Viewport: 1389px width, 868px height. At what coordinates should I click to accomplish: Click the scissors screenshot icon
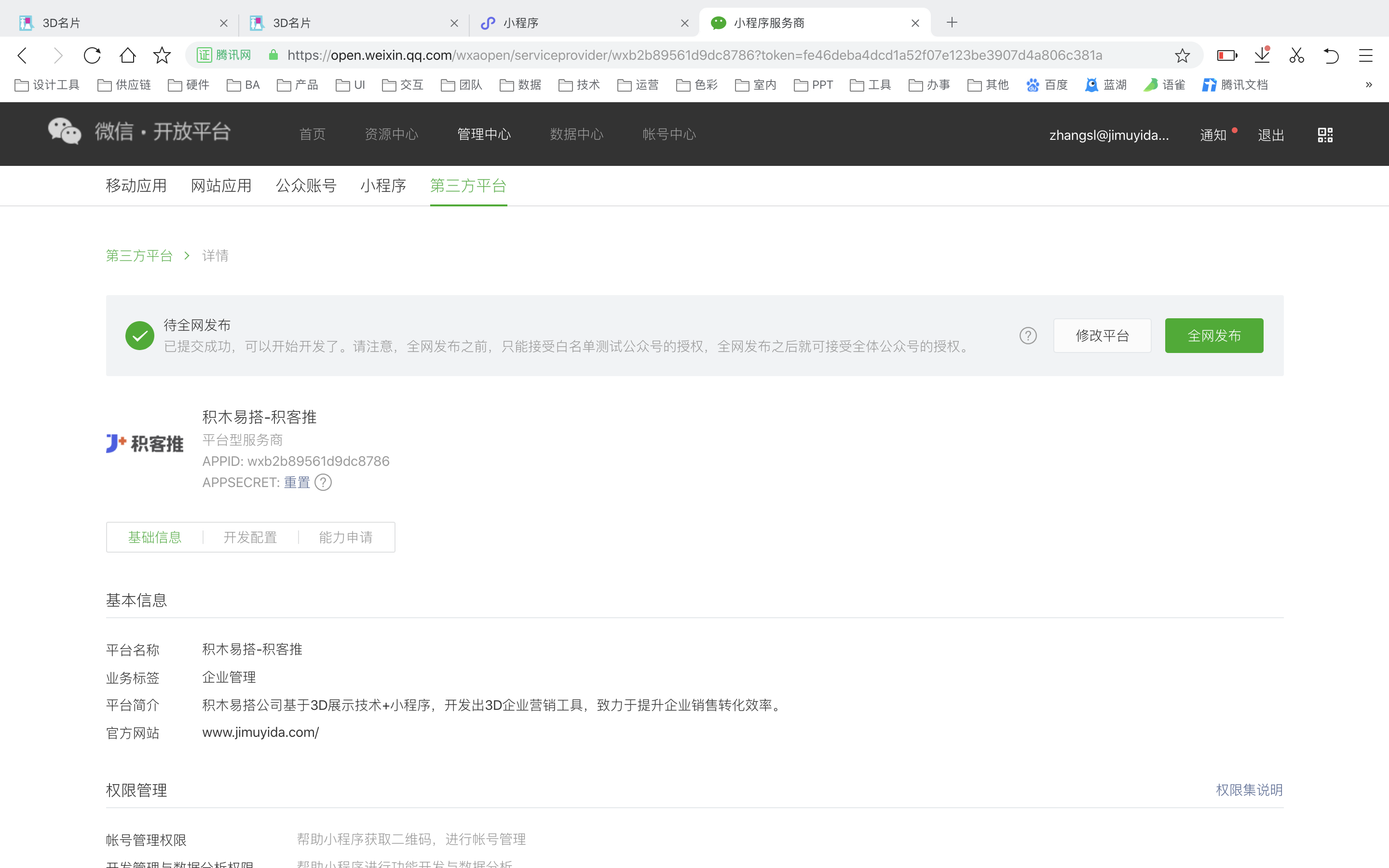point(1296,55)
